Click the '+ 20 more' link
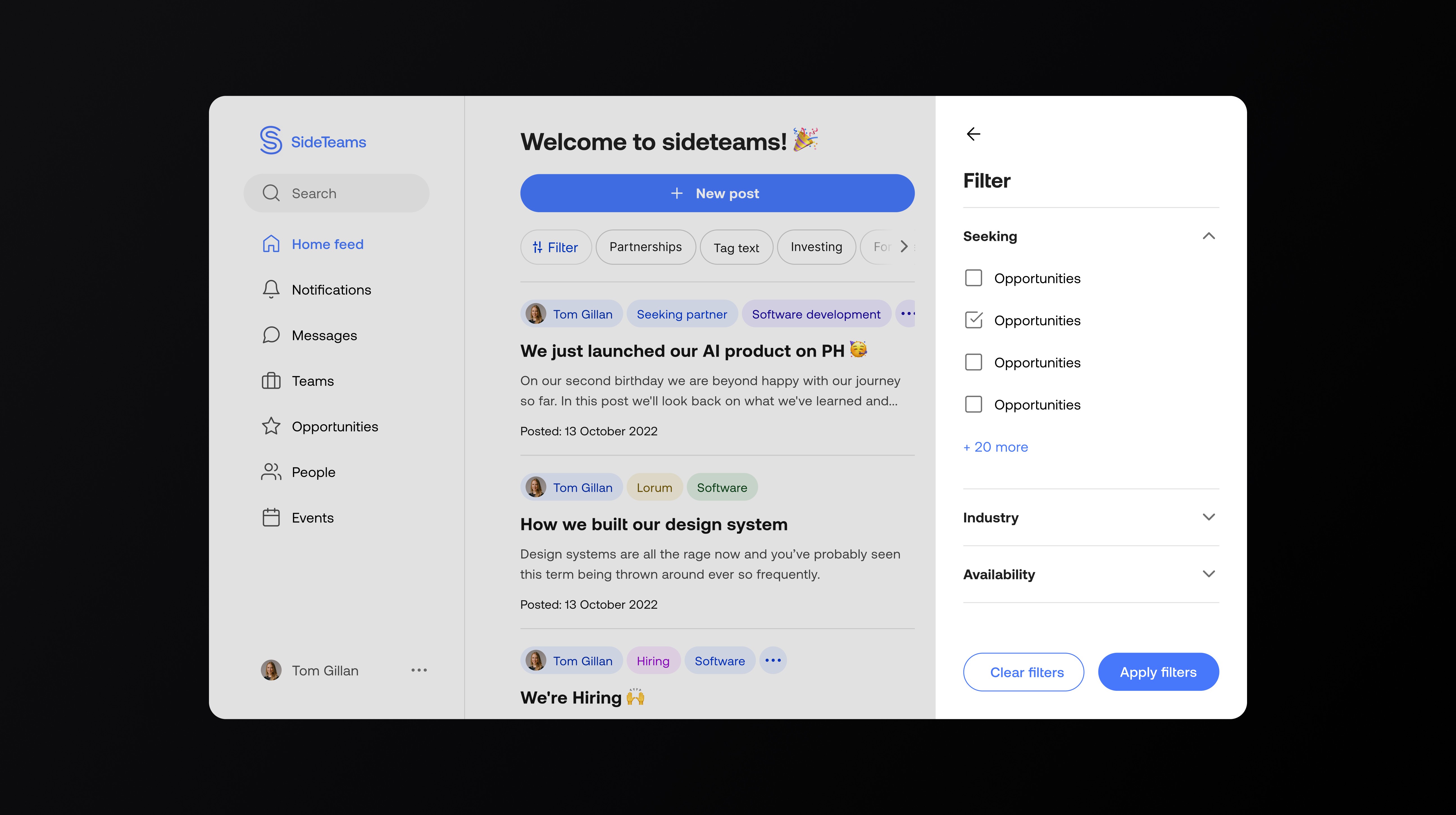Image resolution: width=1456 pixels, height=815 pixels. (x=995, y=447)
